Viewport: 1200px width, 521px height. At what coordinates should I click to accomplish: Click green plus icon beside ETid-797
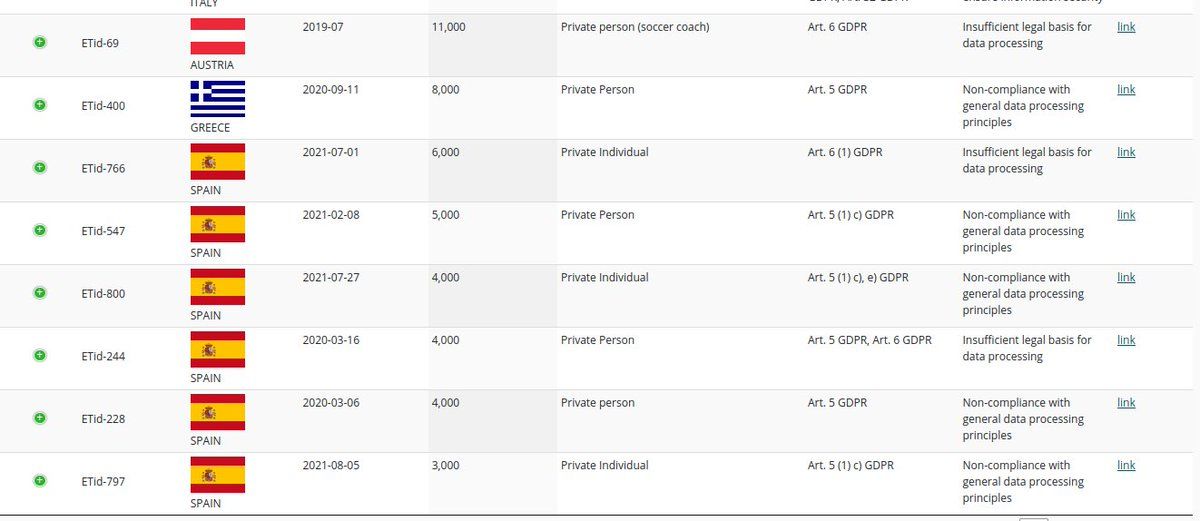pos(40,481)
